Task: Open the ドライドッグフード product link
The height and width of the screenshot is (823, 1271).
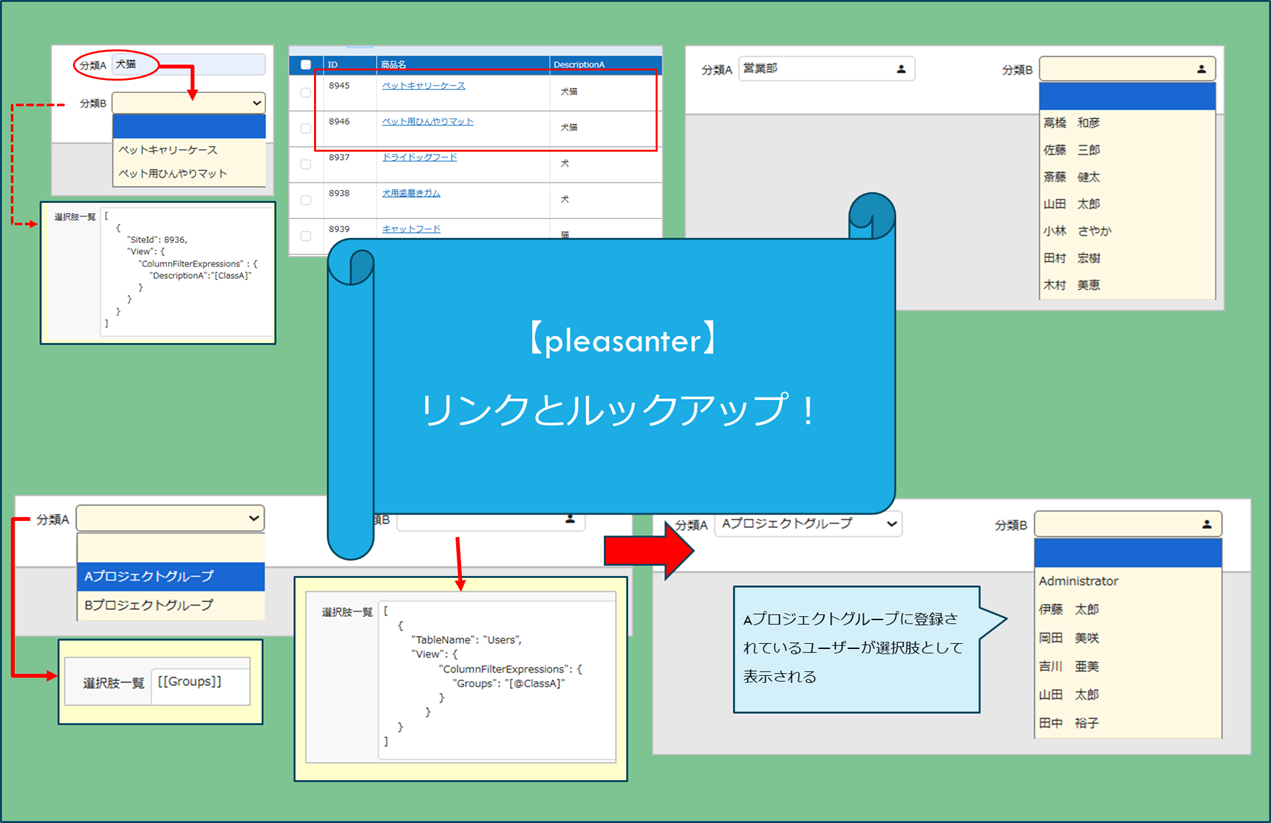Action: pyautogui.click(x=419, y=157)
